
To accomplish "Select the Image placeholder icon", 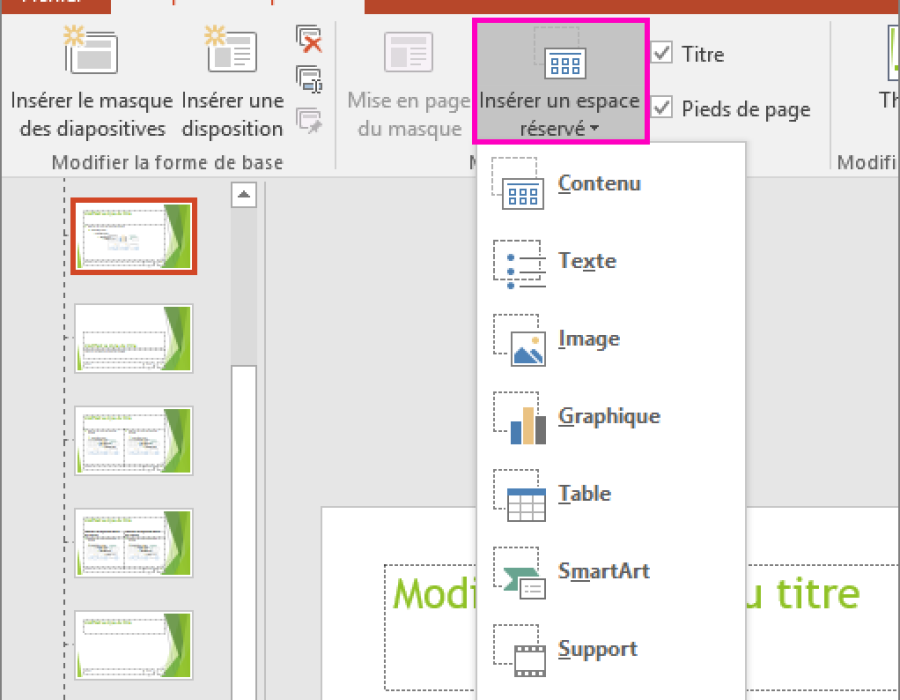I will [519, 340].
